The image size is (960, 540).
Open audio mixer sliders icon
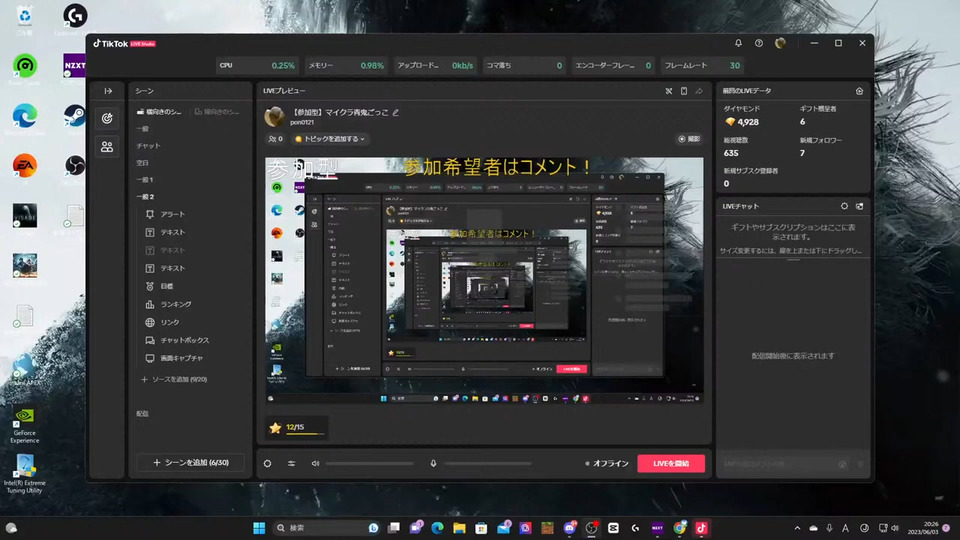[x=291, y=463]
